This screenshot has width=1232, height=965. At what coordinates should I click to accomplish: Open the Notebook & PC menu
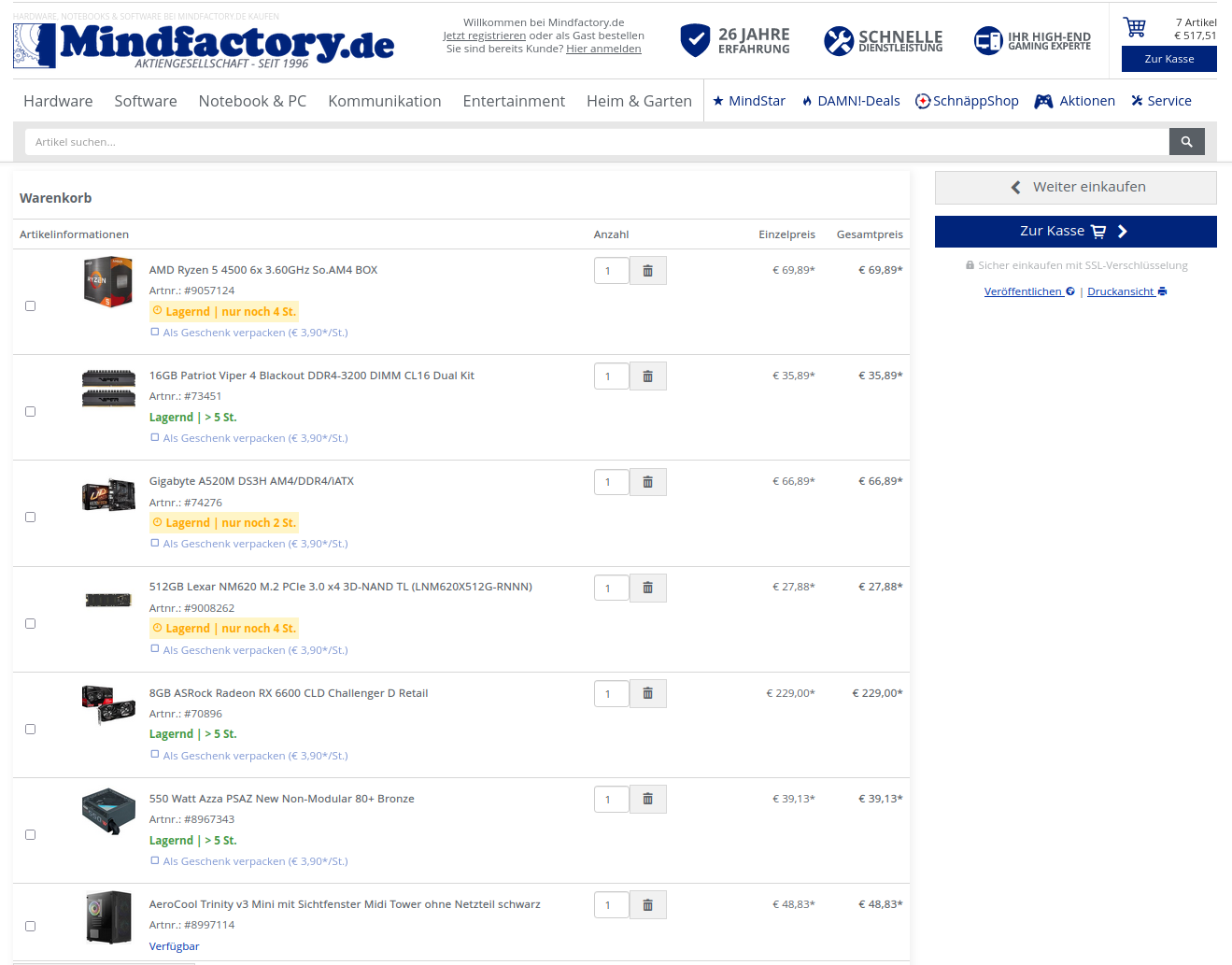coord(252,101)
